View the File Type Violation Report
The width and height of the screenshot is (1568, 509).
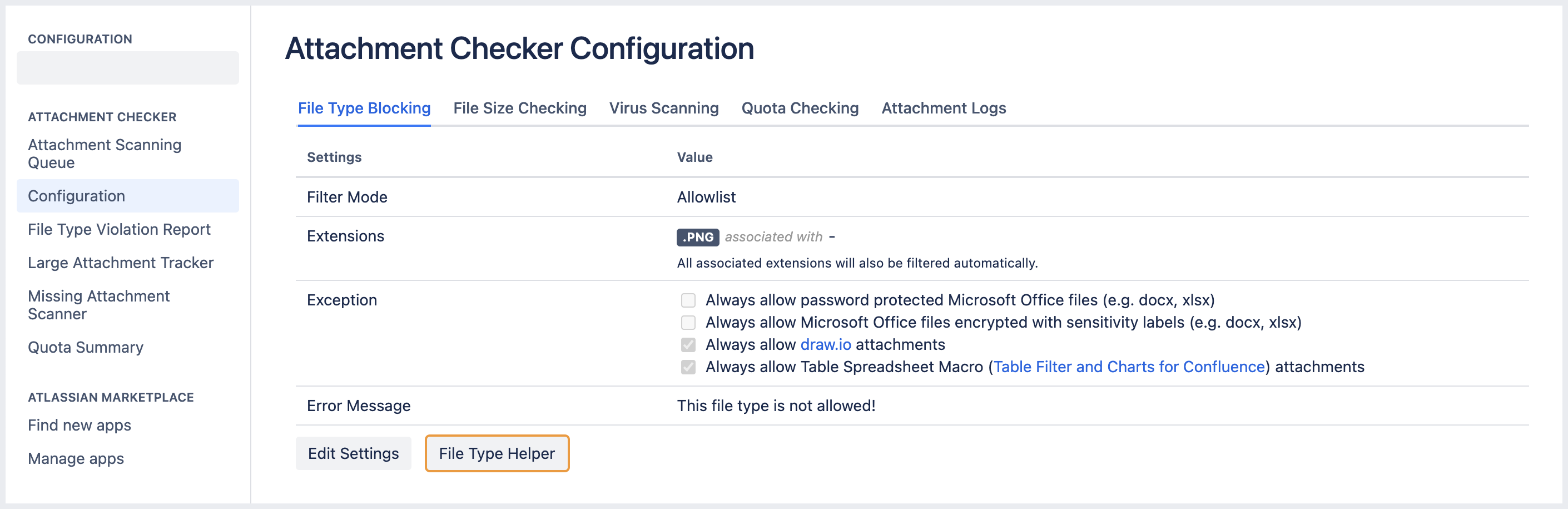[118, 230]
